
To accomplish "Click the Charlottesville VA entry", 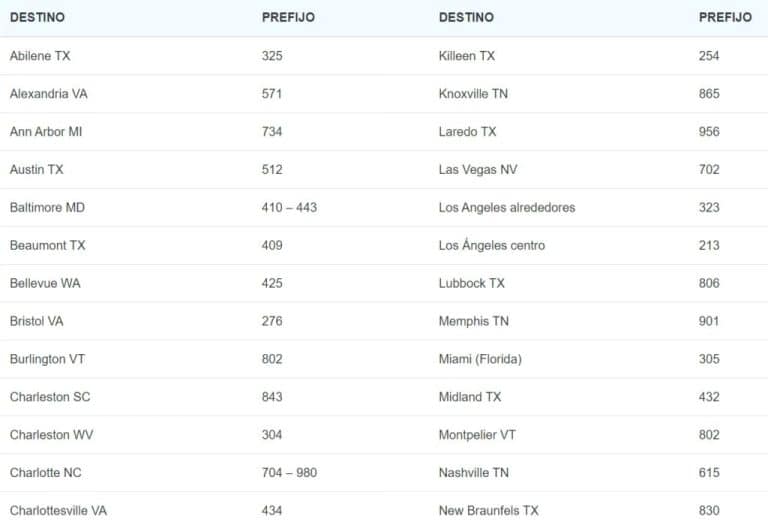I will (58, 511).
